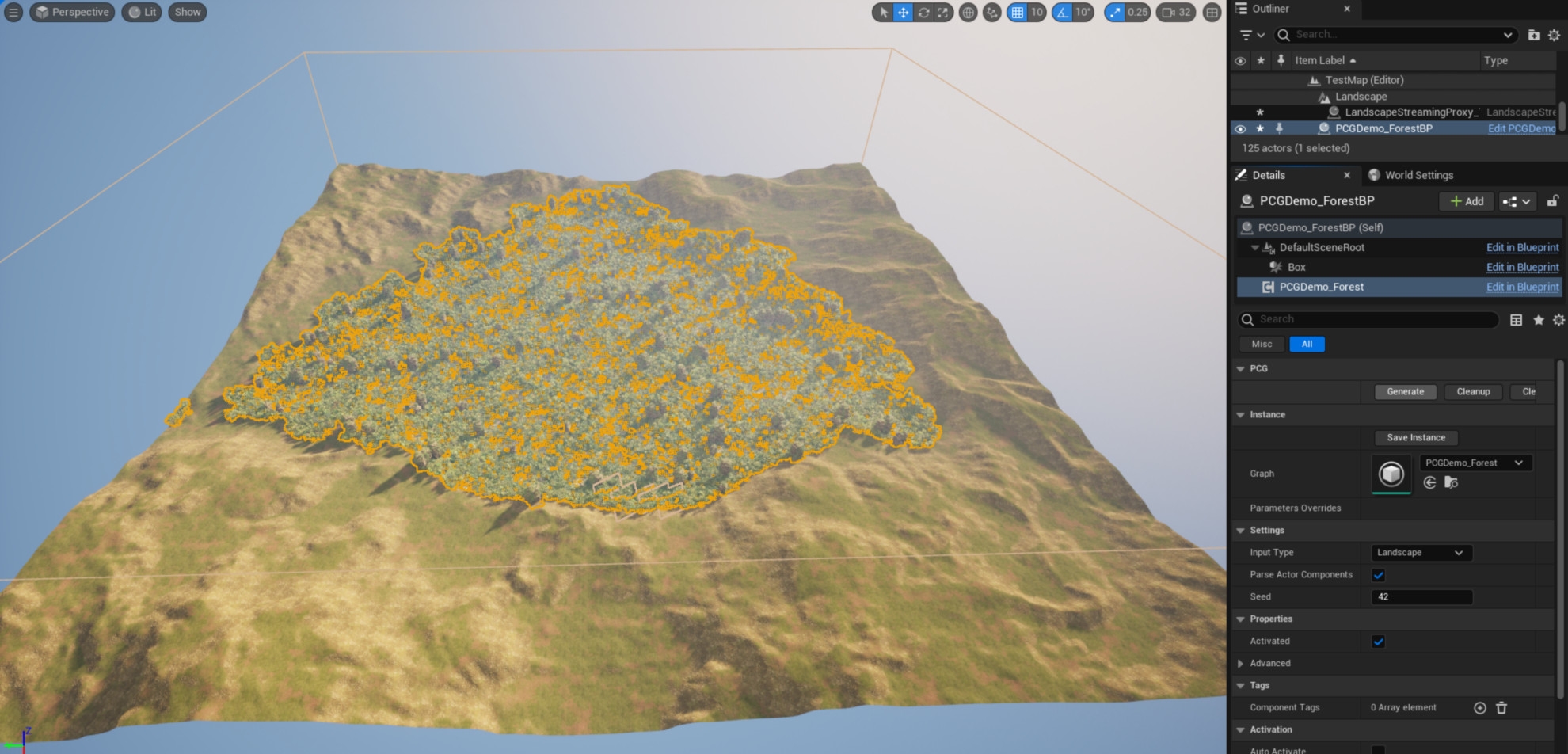Expand the Advanced section
The width and height of the screenshot is (1568, 754).
point(1241,664)
